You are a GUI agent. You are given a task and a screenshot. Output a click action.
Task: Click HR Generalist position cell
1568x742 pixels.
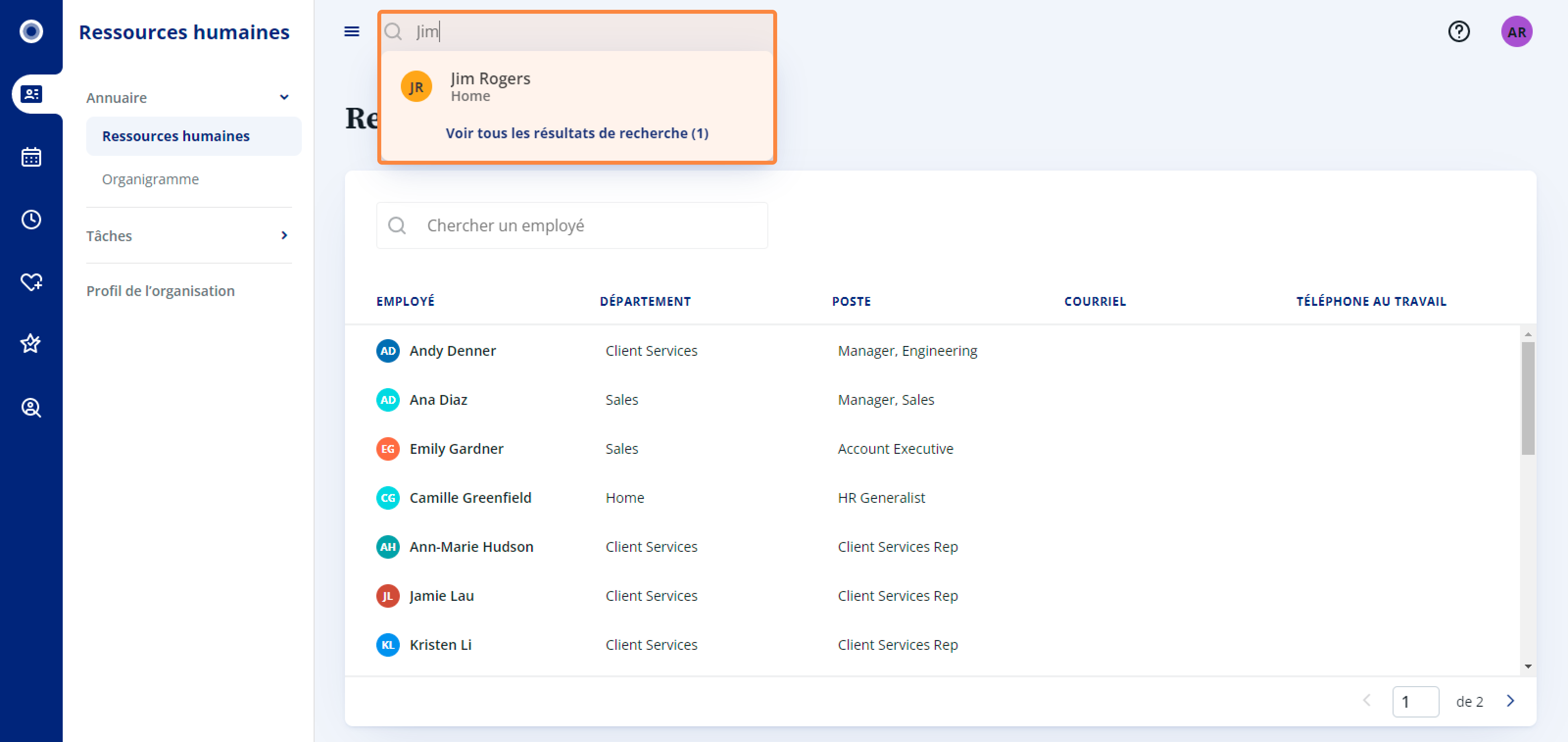[881, 498]
